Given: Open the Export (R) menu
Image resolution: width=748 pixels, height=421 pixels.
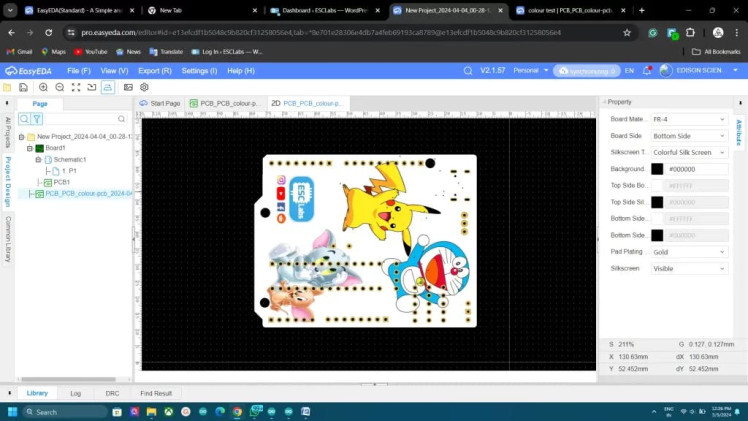Looking at the screenshot, I should (154, 71).
